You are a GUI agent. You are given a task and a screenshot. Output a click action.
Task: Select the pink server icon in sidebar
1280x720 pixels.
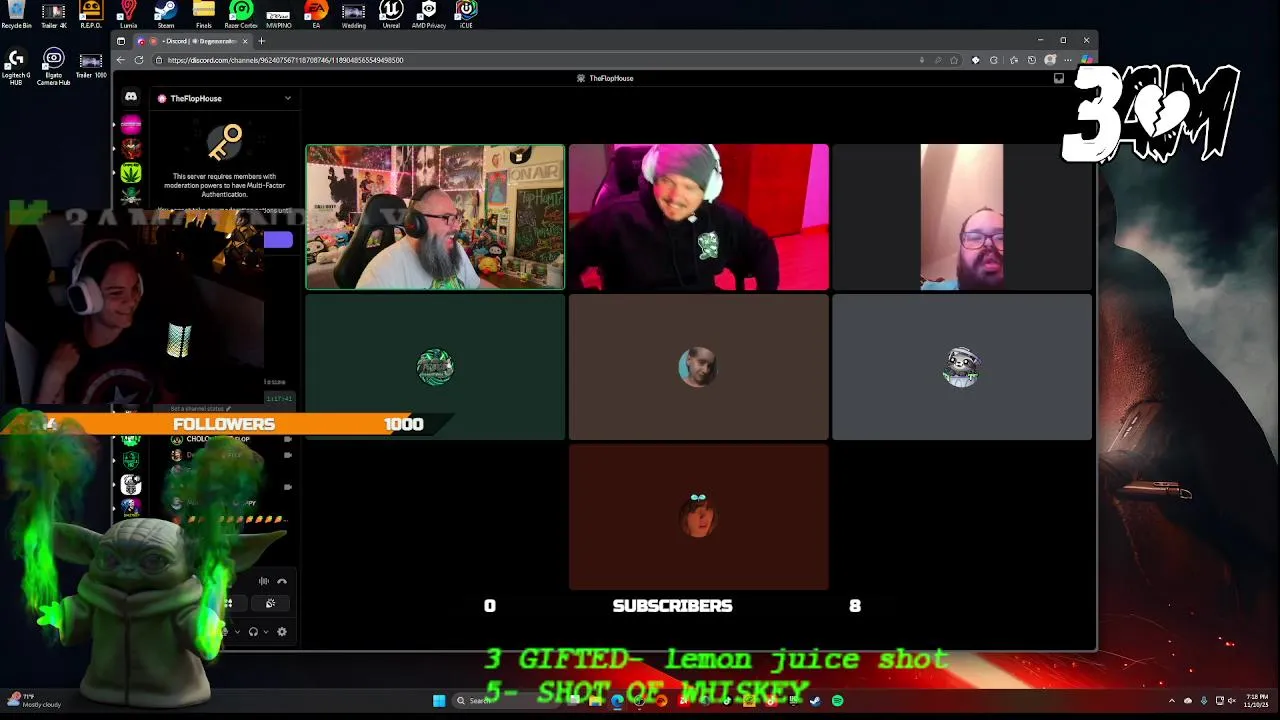(x=131, y=125)
